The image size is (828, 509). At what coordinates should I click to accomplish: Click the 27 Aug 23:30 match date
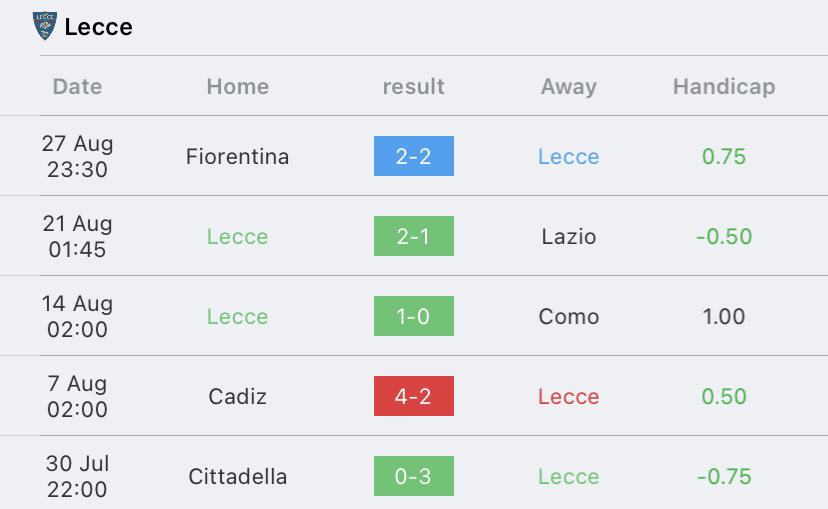point(77,156)
